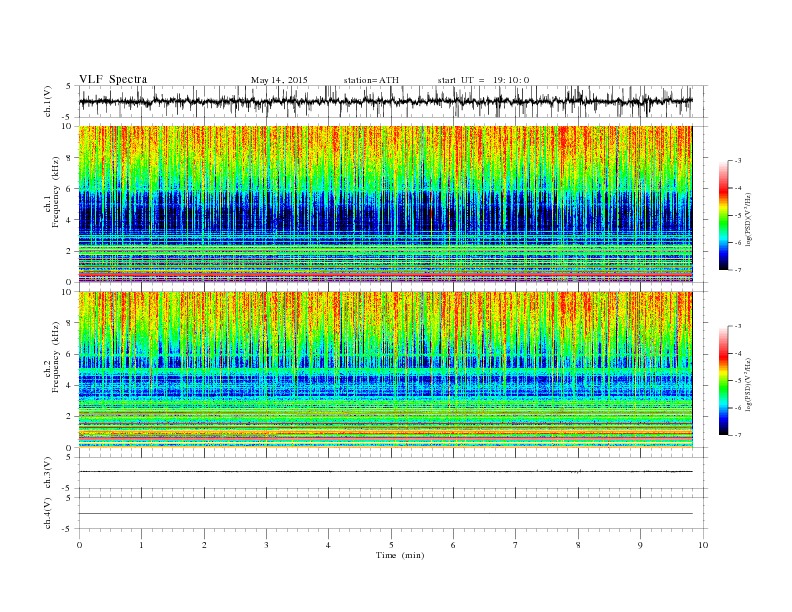Click the "log(PSD)(V²/Hz)" label beside ch.2 colorbar
792x612 pixels.
click(748, 384)
